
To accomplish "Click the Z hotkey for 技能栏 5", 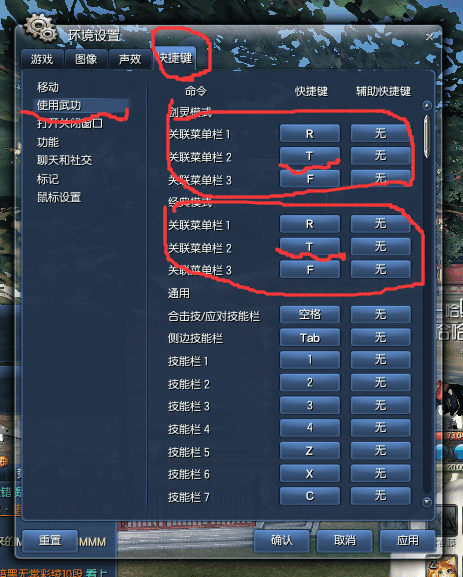I will coord(310,451).
